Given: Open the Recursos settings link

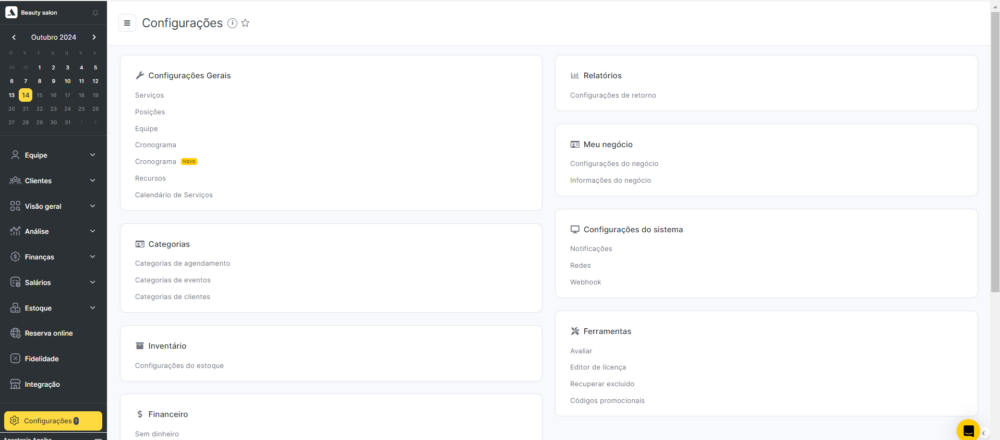Looking at the screenshot, I should (x=151, y=178).
